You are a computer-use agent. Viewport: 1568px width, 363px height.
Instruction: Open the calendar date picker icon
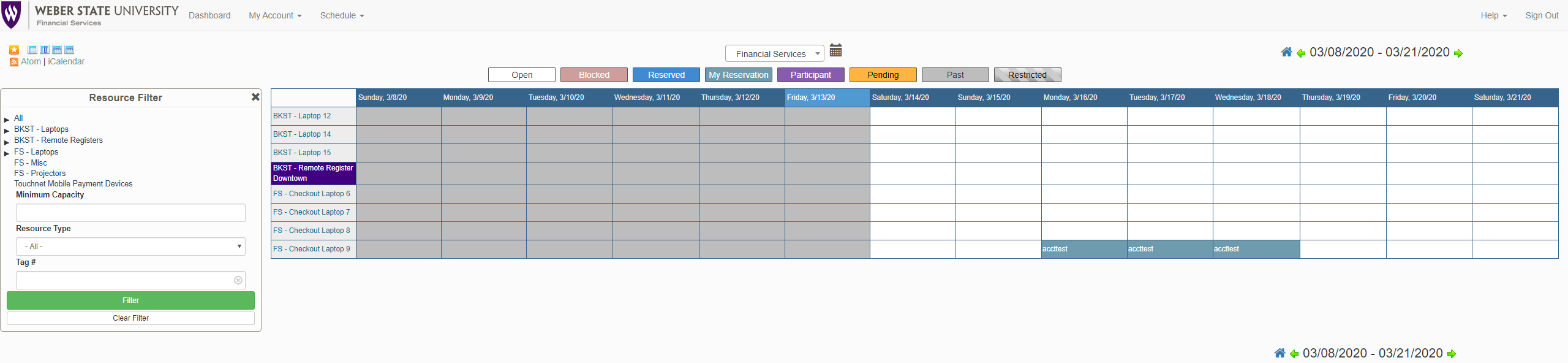point(835,50)
